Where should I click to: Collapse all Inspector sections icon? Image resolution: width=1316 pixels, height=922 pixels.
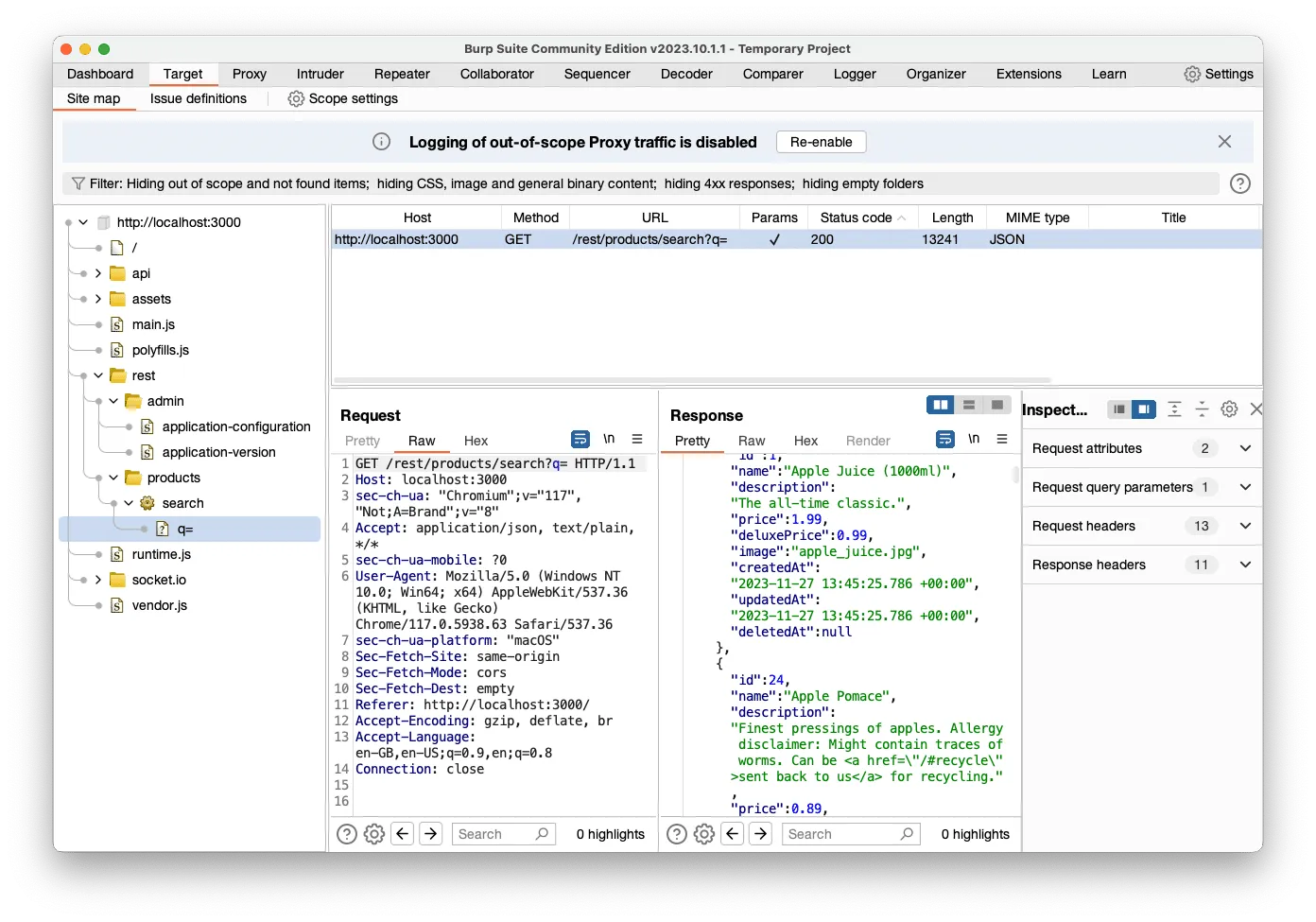[x=1202, y=409]
